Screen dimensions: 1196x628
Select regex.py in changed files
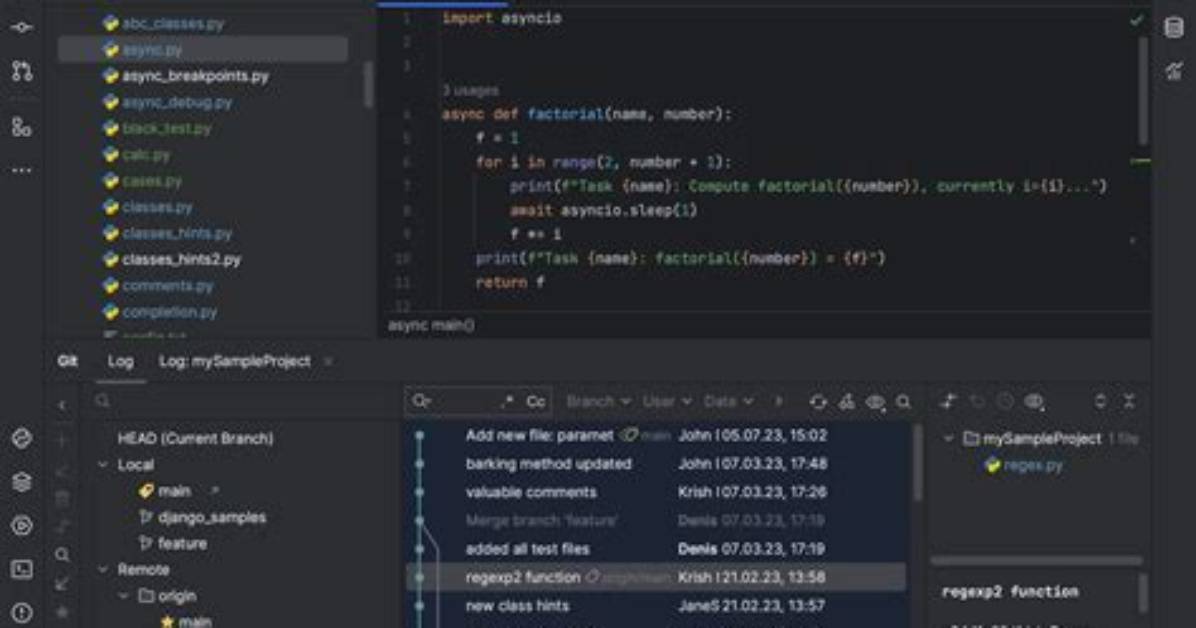[x=1033, y=465]
